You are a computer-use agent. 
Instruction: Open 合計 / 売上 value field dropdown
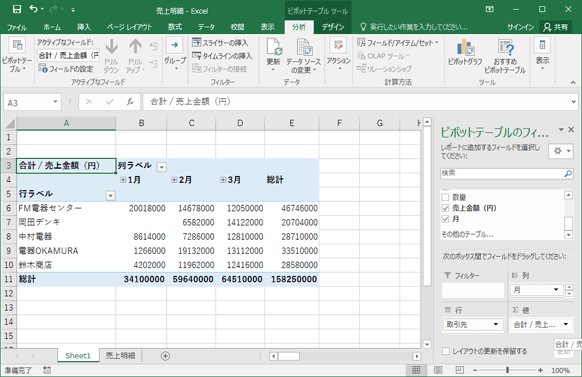tap(566, 324)
